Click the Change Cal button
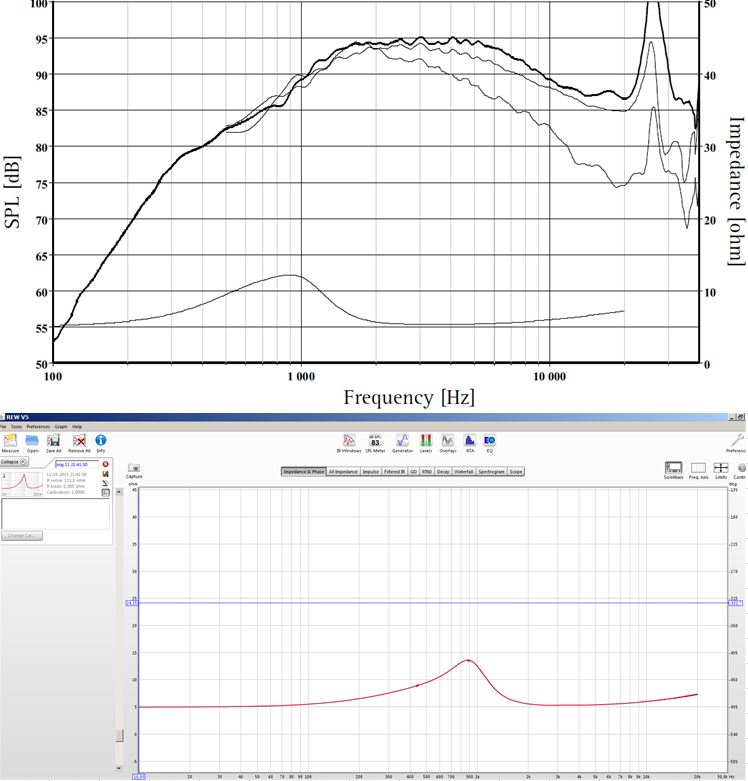Viewport: 748px width, 781px height. coord(22,536)
